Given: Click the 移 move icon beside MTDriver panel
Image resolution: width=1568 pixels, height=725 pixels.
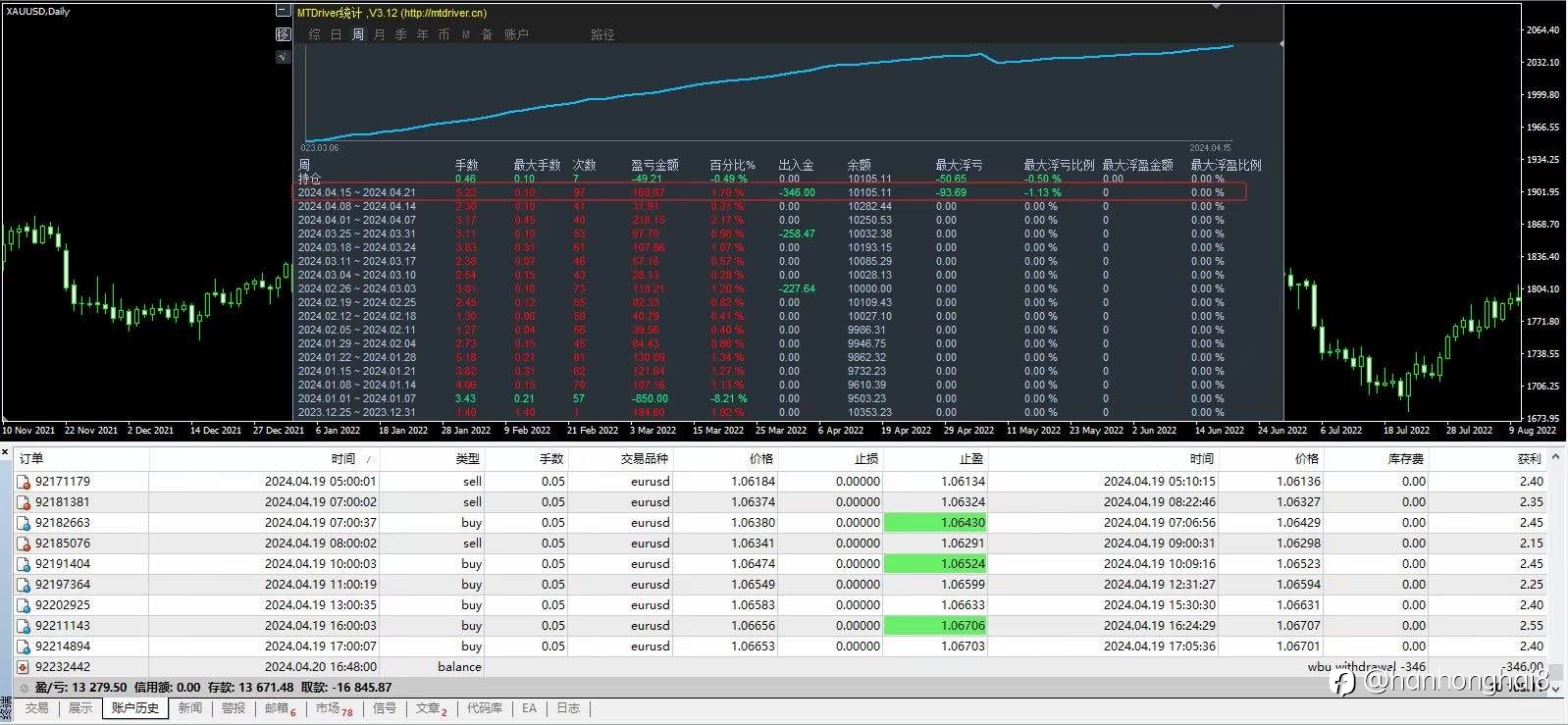Looking at the screenshot, I should click(x=283, y=34).
